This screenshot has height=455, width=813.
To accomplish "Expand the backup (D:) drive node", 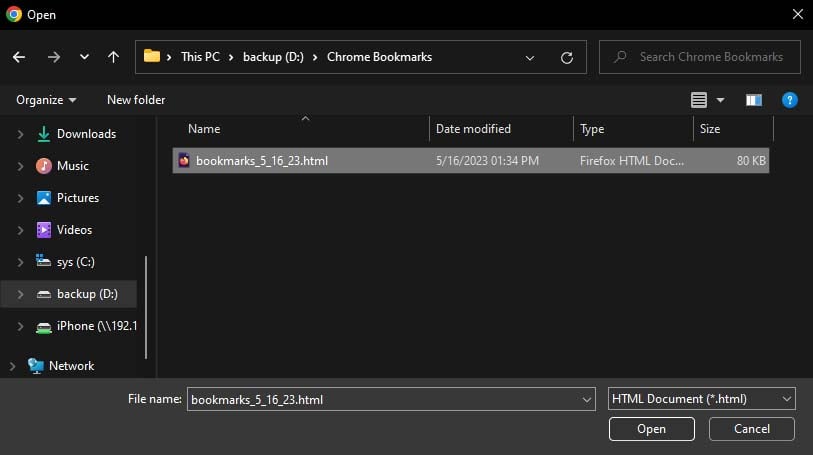I will [x=20, y=294].
